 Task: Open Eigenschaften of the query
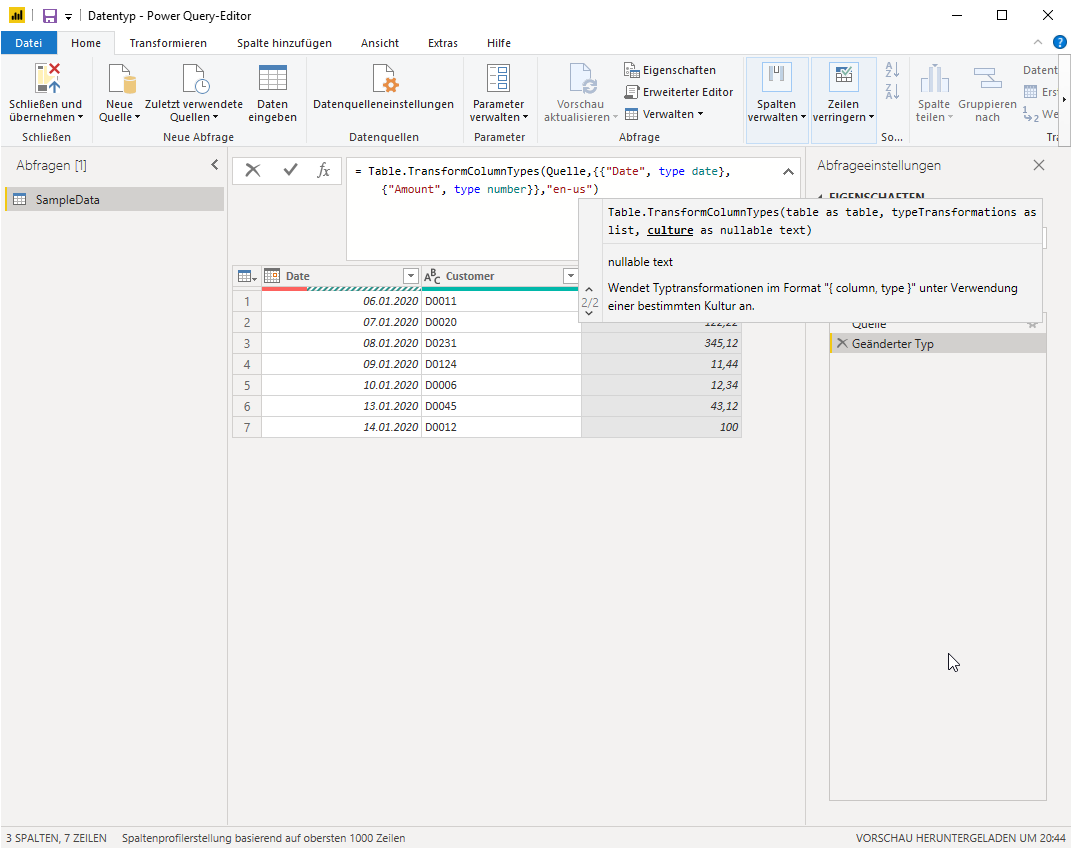[669, 70]
